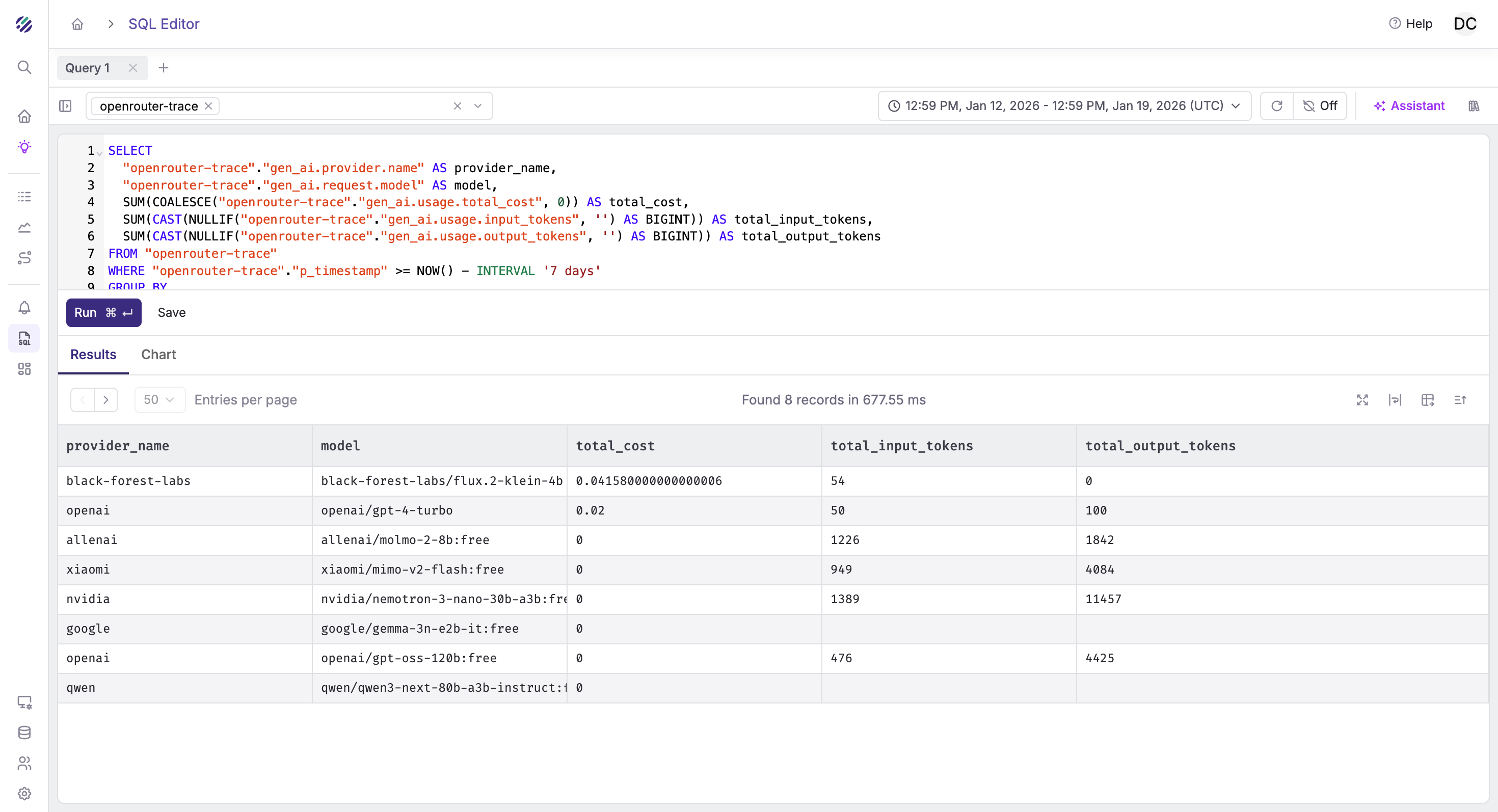Click the settings gear in sidebar
Screen dimensions: 1498x812
(x=24, y=793)
